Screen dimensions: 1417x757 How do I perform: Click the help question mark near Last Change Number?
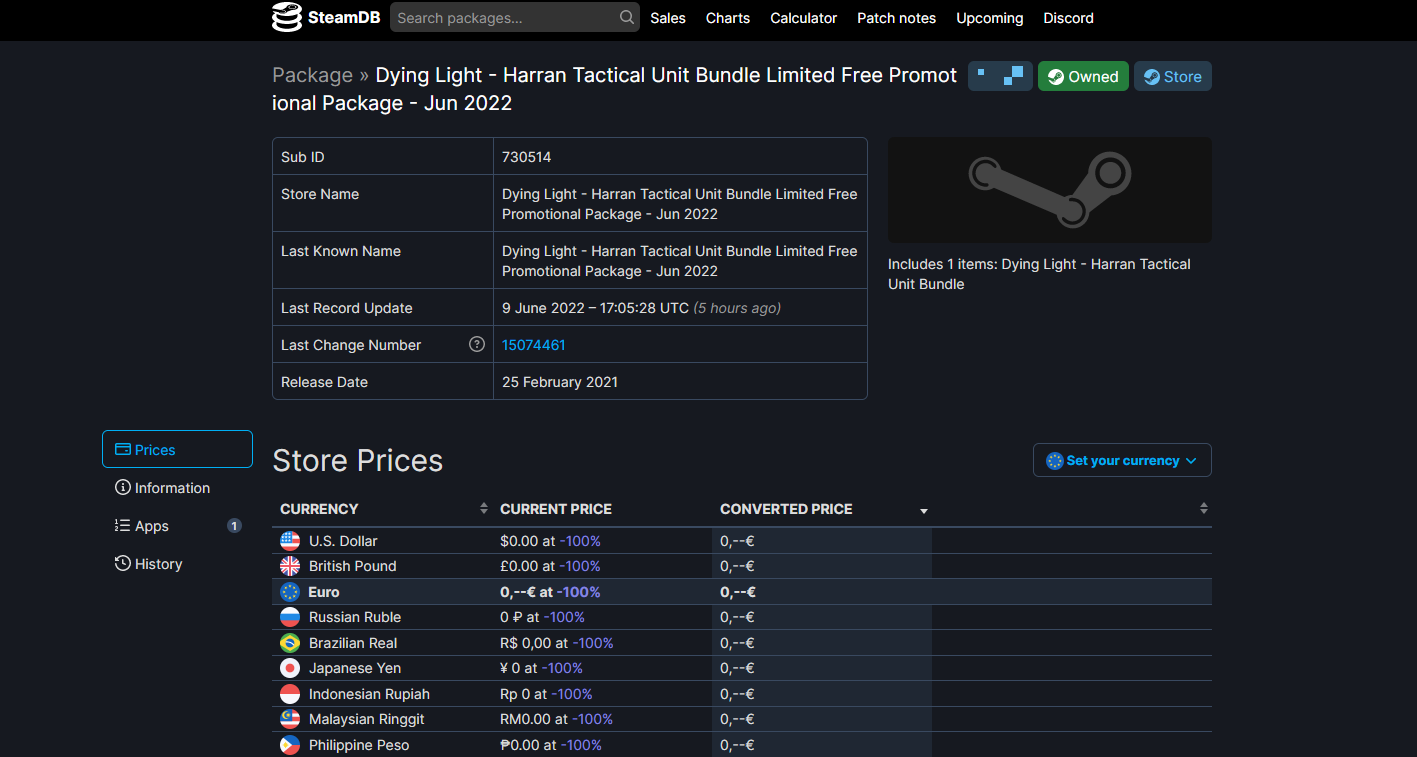pyautogui.click(x=477, y=344)
